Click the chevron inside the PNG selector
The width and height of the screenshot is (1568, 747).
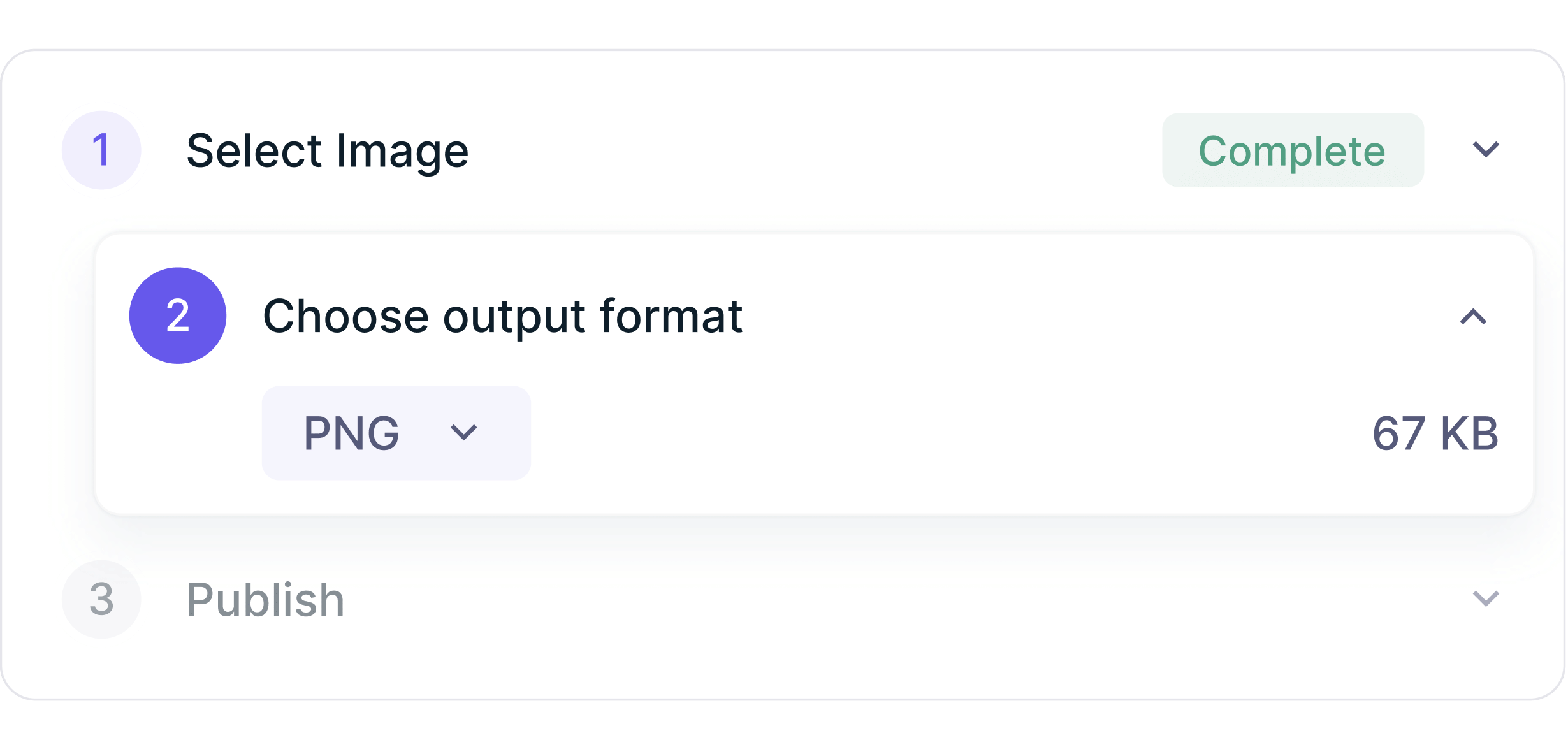464,432
